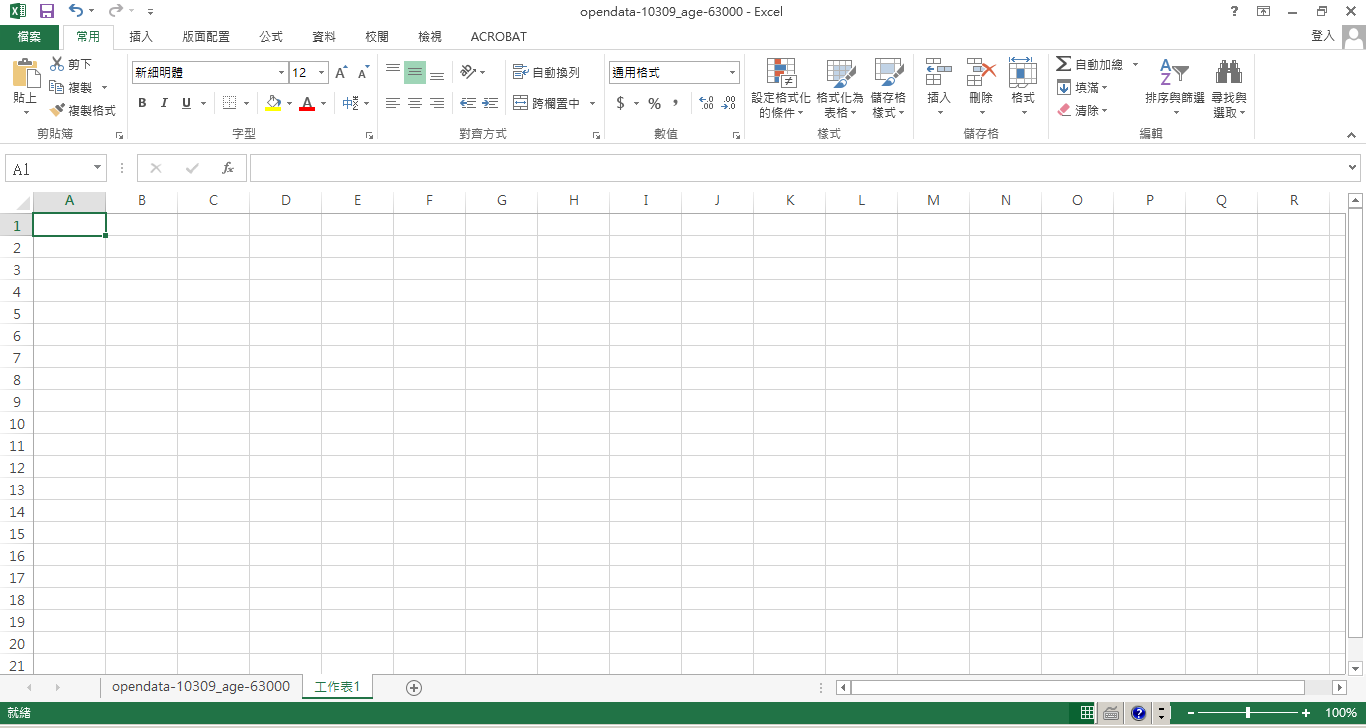This screenshot has height=728, width=1366.
Task: Expand the font name dropdown
Action: 281,73
